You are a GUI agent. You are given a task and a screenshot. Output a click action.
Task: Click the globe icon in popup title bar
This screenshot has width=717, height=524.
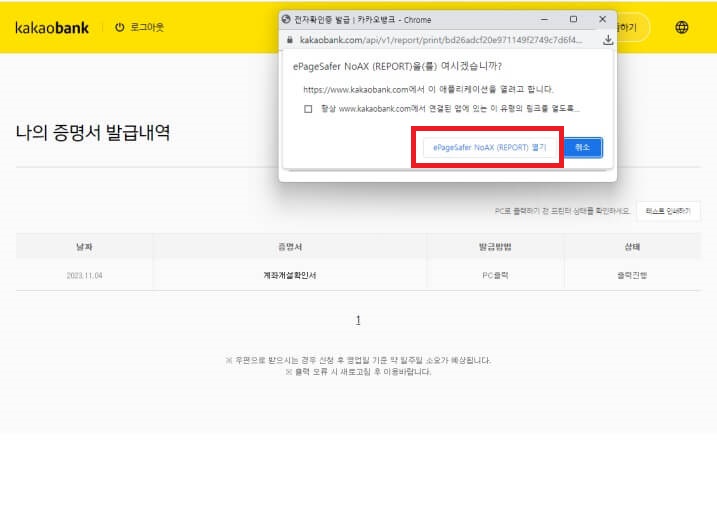pyautogui.click(x=286, y=19)
